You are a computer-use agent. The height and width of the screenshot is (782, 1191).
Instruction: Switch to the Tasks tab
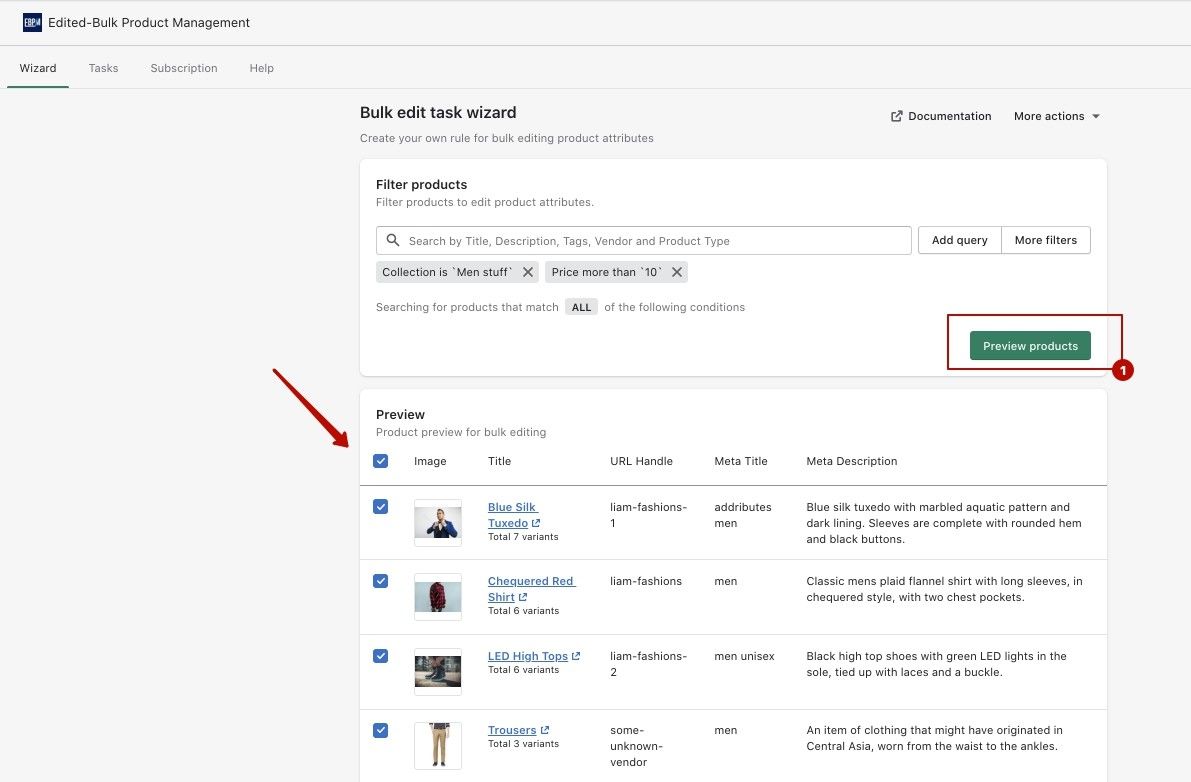(103, 68)
